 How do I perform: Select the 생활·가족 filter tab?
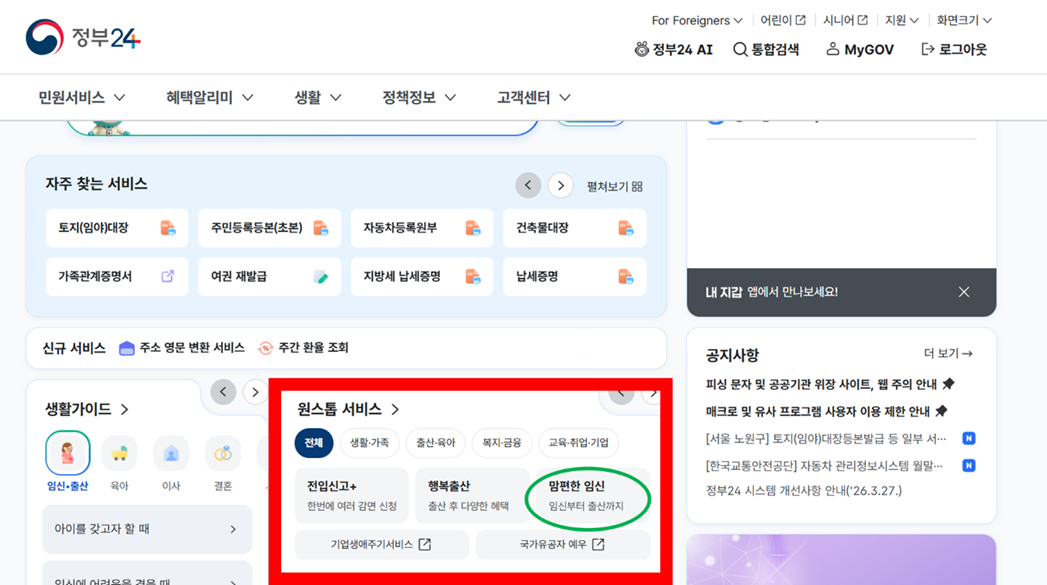click(369, 443)
